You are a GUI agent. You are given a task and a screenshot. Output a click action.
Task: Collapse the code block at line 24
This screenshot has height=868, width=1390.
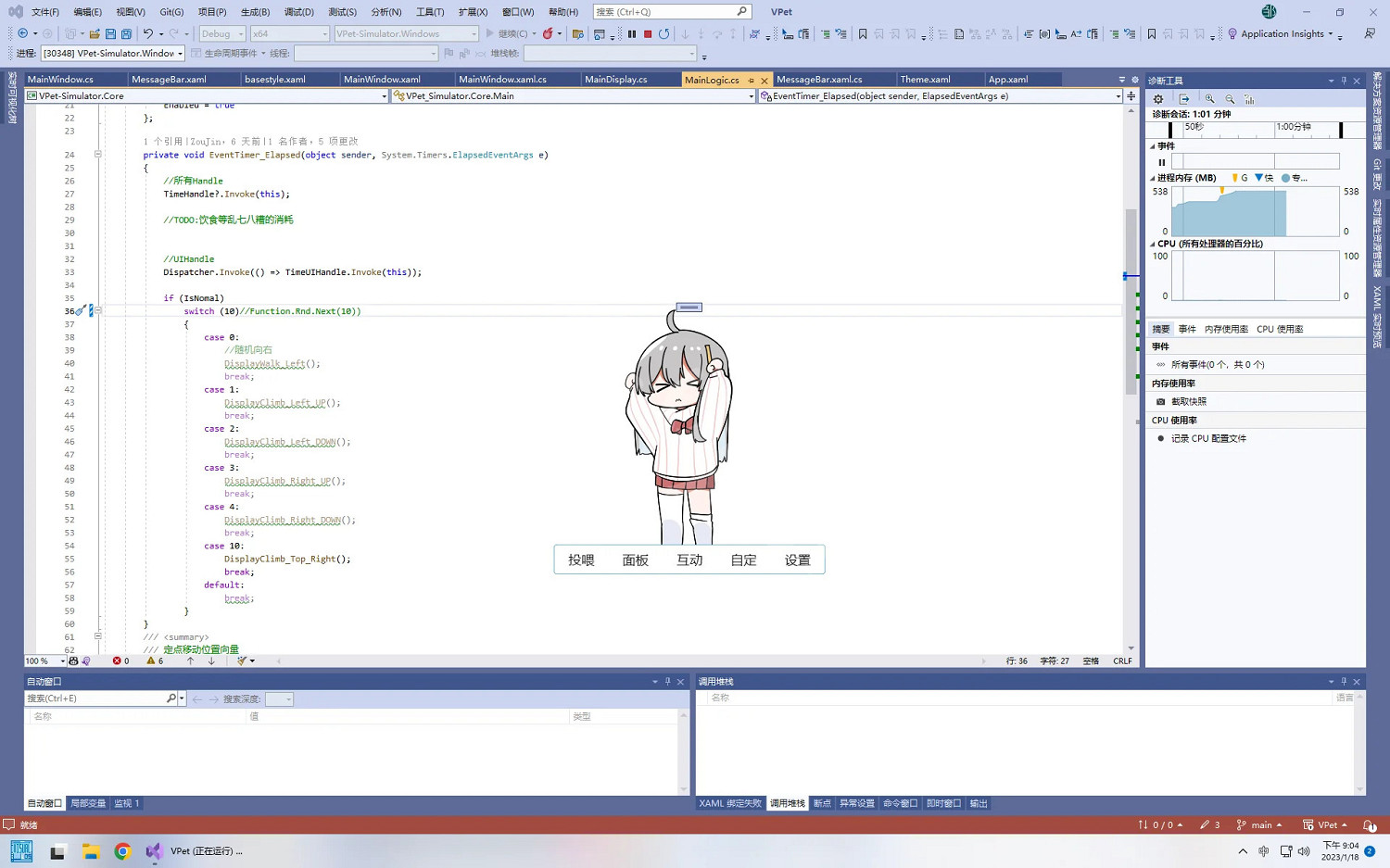point(97,155)
